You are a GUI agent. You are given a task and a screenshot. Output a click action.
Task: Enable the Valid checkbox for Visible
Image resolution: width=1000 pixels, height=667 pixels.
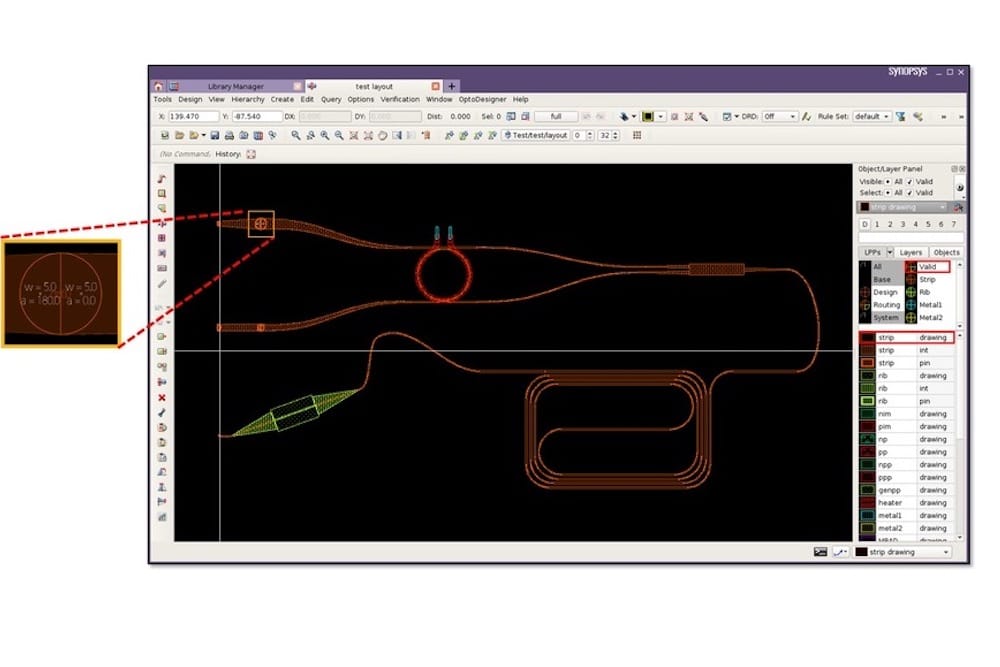point(909,179)
